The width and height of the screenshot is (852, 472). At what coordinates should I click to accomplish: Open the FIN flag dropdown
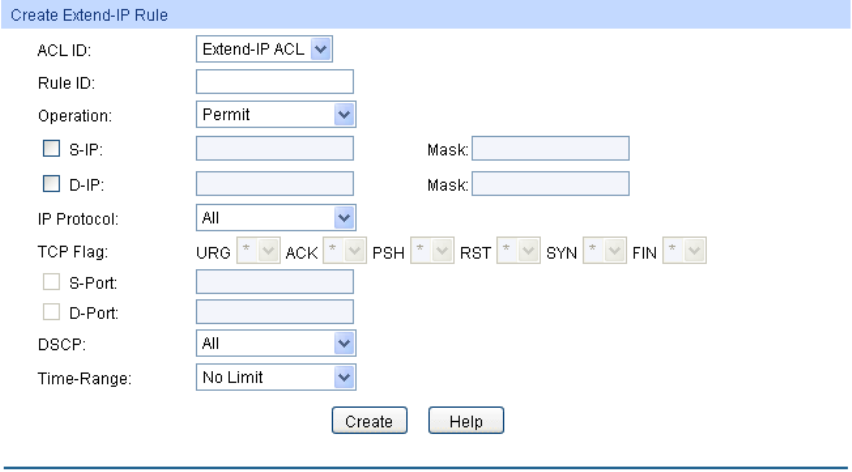[684, 250]
